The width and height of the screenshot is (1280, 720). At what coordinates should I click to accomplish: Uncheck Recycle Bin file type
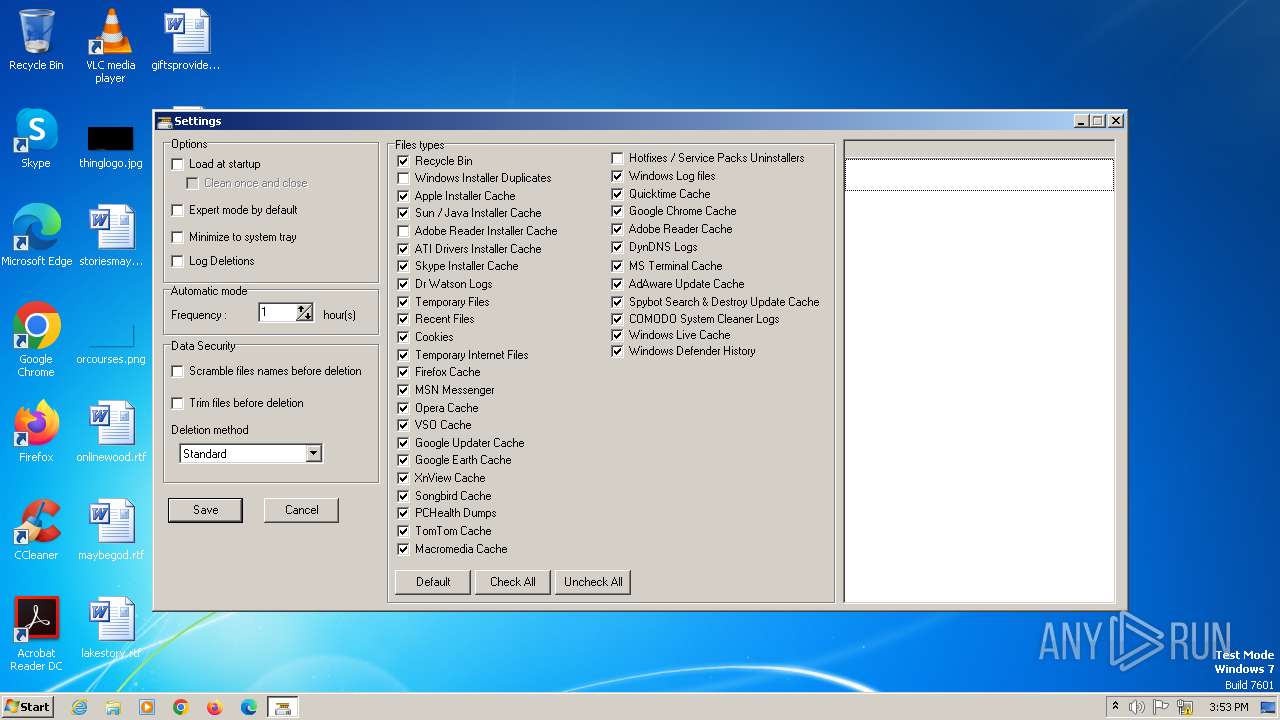[403, 161]
